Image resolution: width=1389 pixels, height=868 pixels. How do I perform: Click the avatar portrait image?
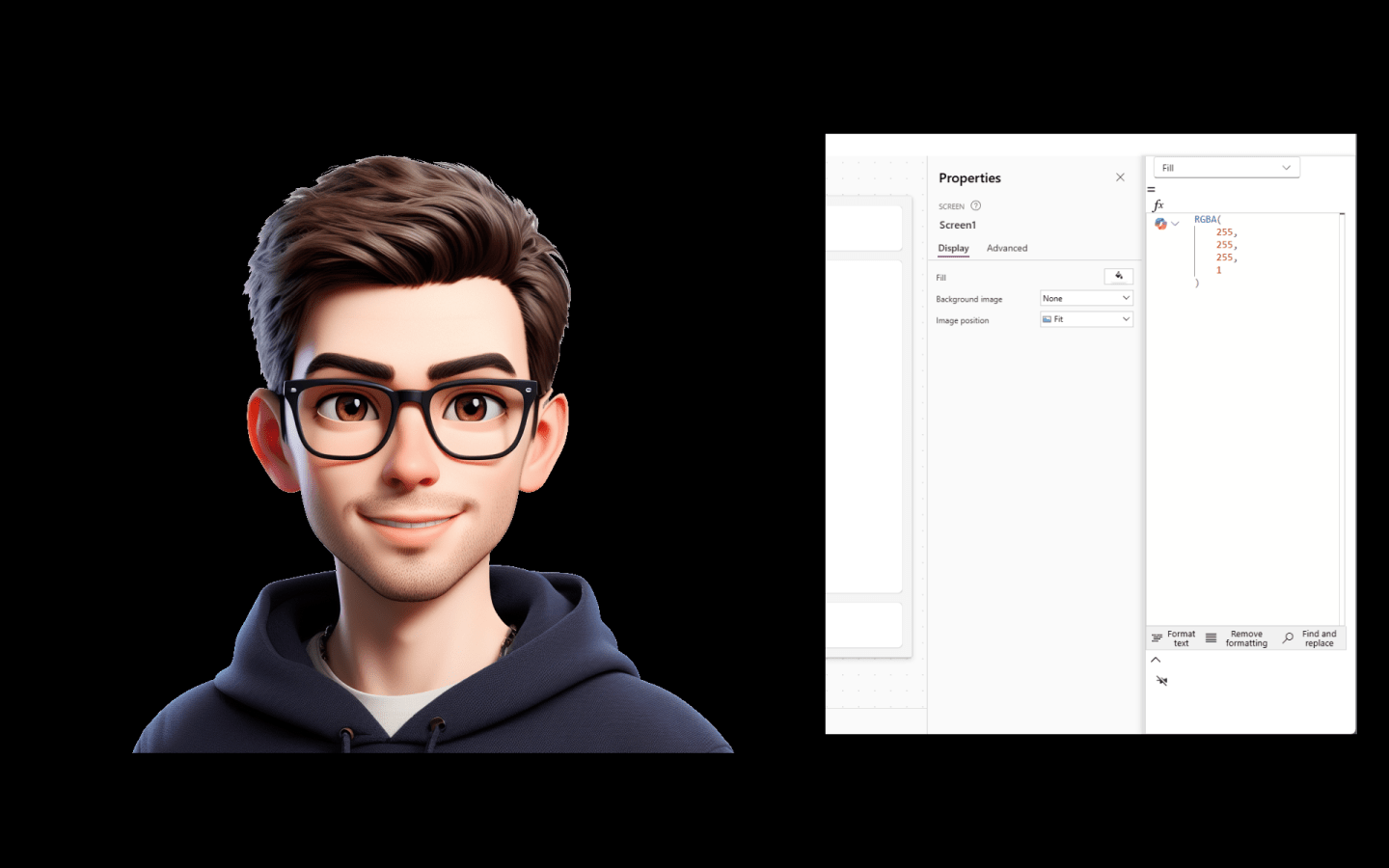point(432,453)
